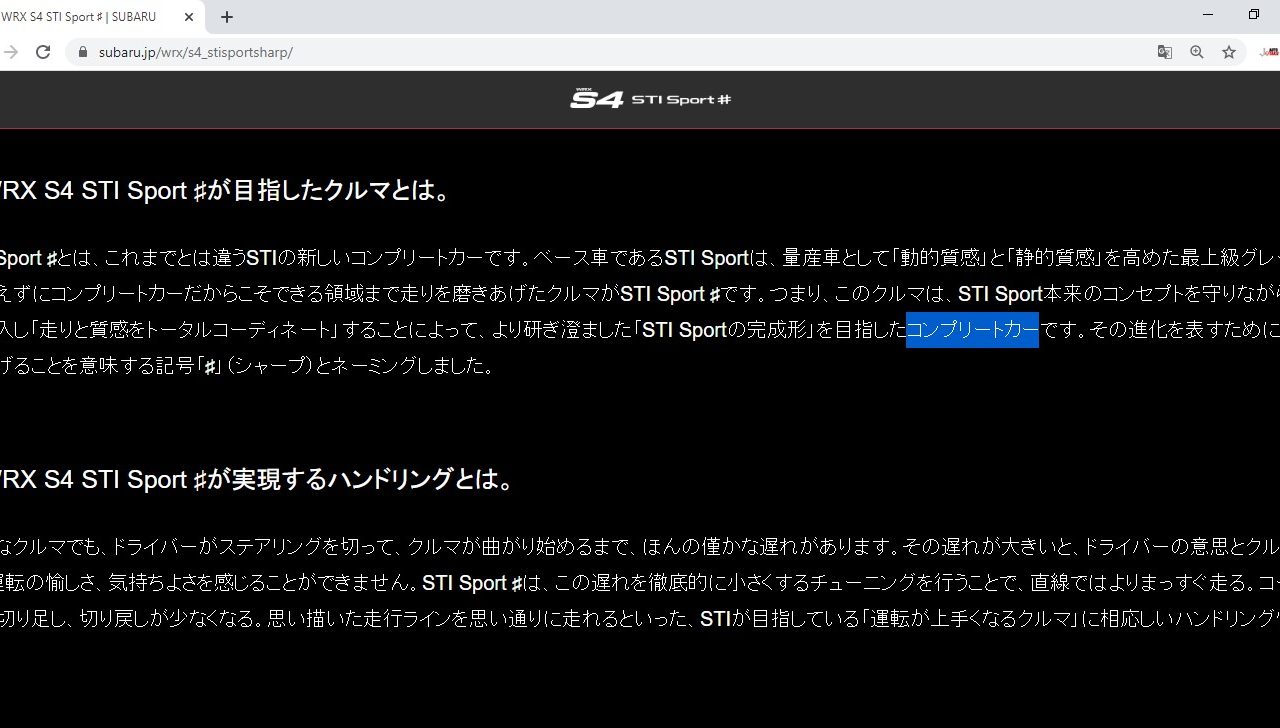
Task: Minimize the Chrome window
Action: pyautogui.click(x=1208, y=15)
